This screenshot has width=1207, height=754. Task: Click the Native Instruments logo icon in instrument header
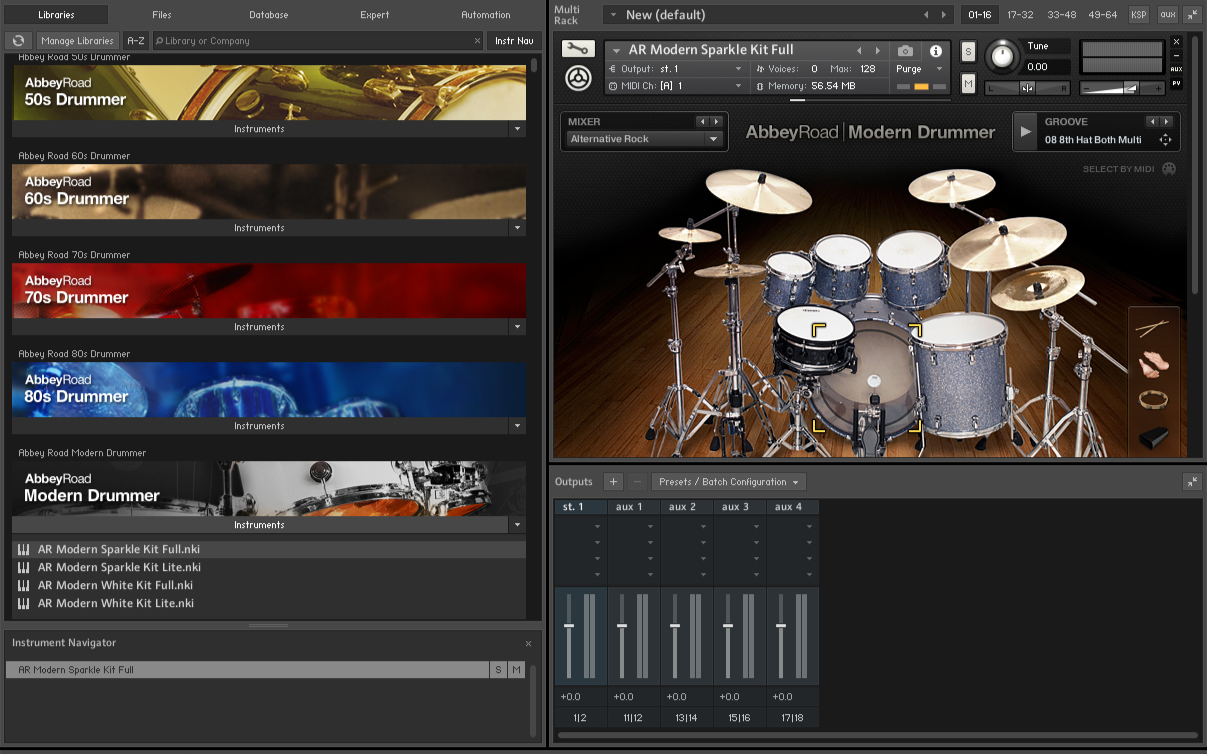[578, 78]
